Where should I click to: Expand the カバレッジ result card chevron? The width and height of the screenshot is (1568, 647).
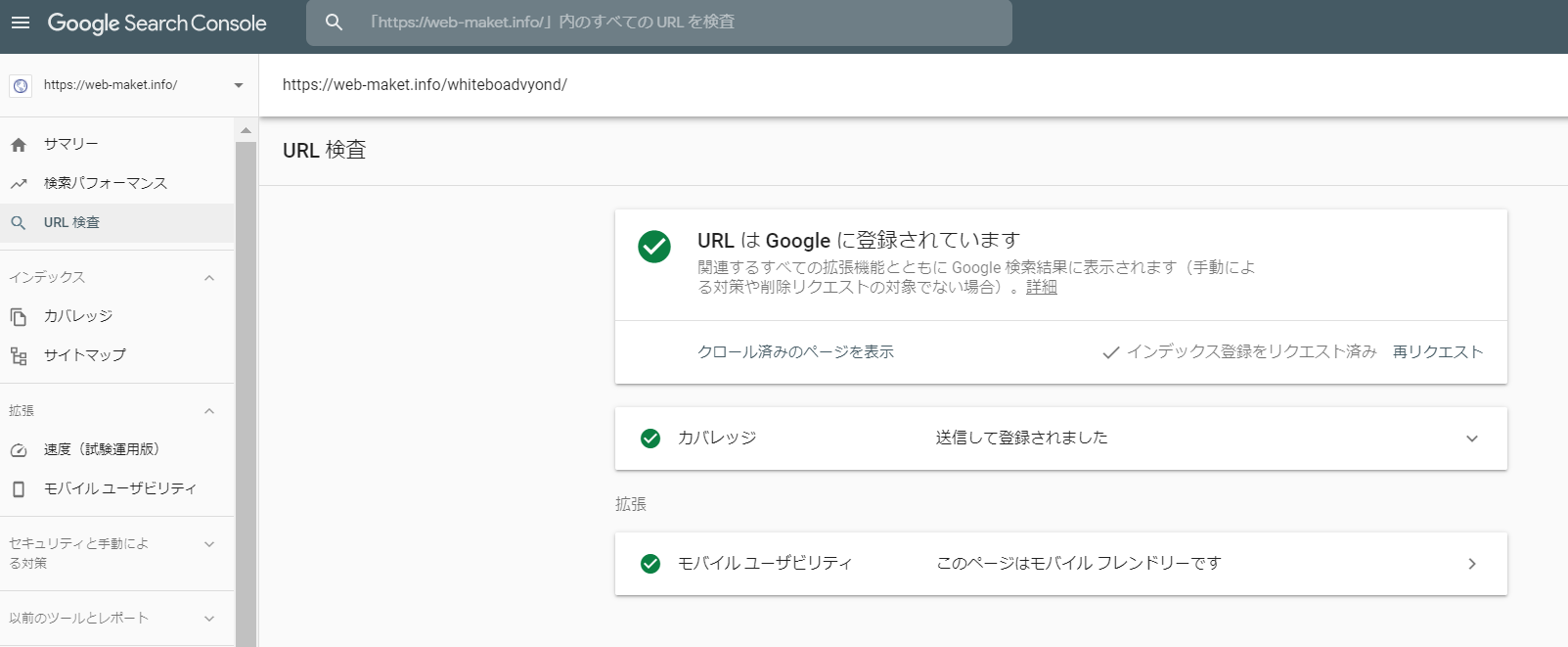coord(1471,439)
